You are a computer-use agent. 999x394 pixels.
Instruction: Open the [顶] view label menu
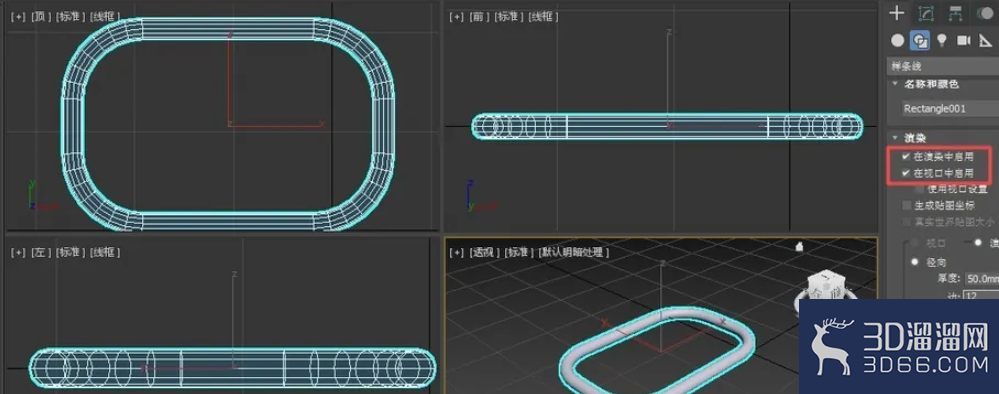(x=41, y=17)
